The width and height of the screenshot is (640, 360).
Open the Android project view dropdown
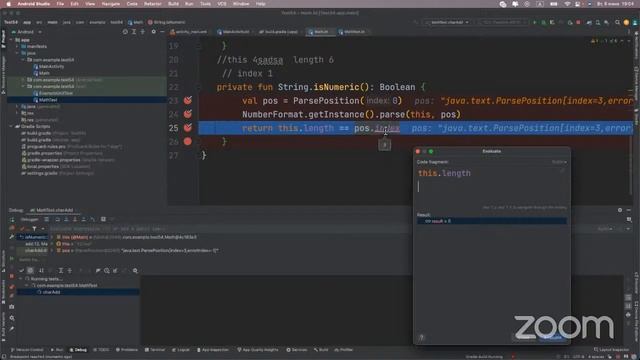pyautogui.click(x=27, y=32)
